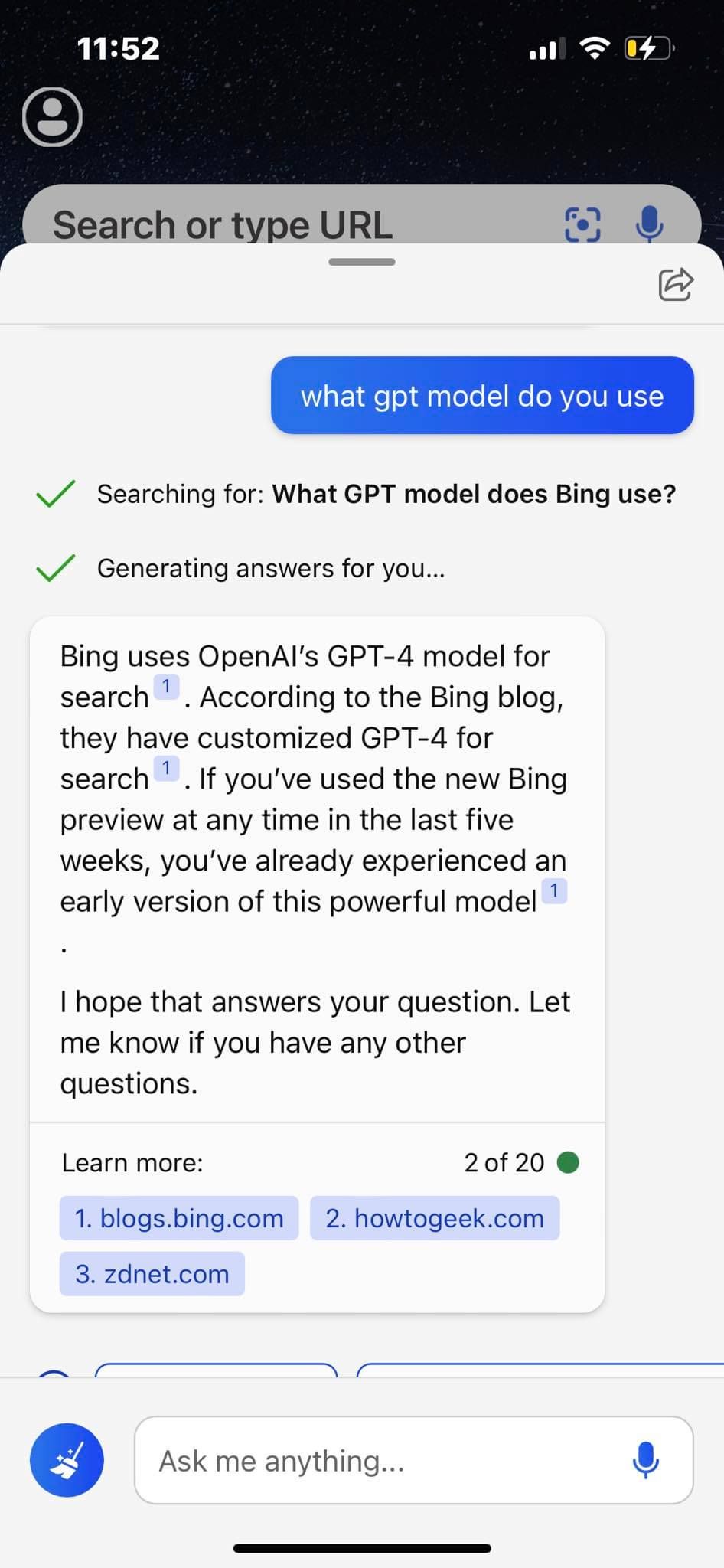Tap the green status dot next to 2 of 20
Image resolution: width=724 pixels, height=1568 pixels.
(568, 1162)
